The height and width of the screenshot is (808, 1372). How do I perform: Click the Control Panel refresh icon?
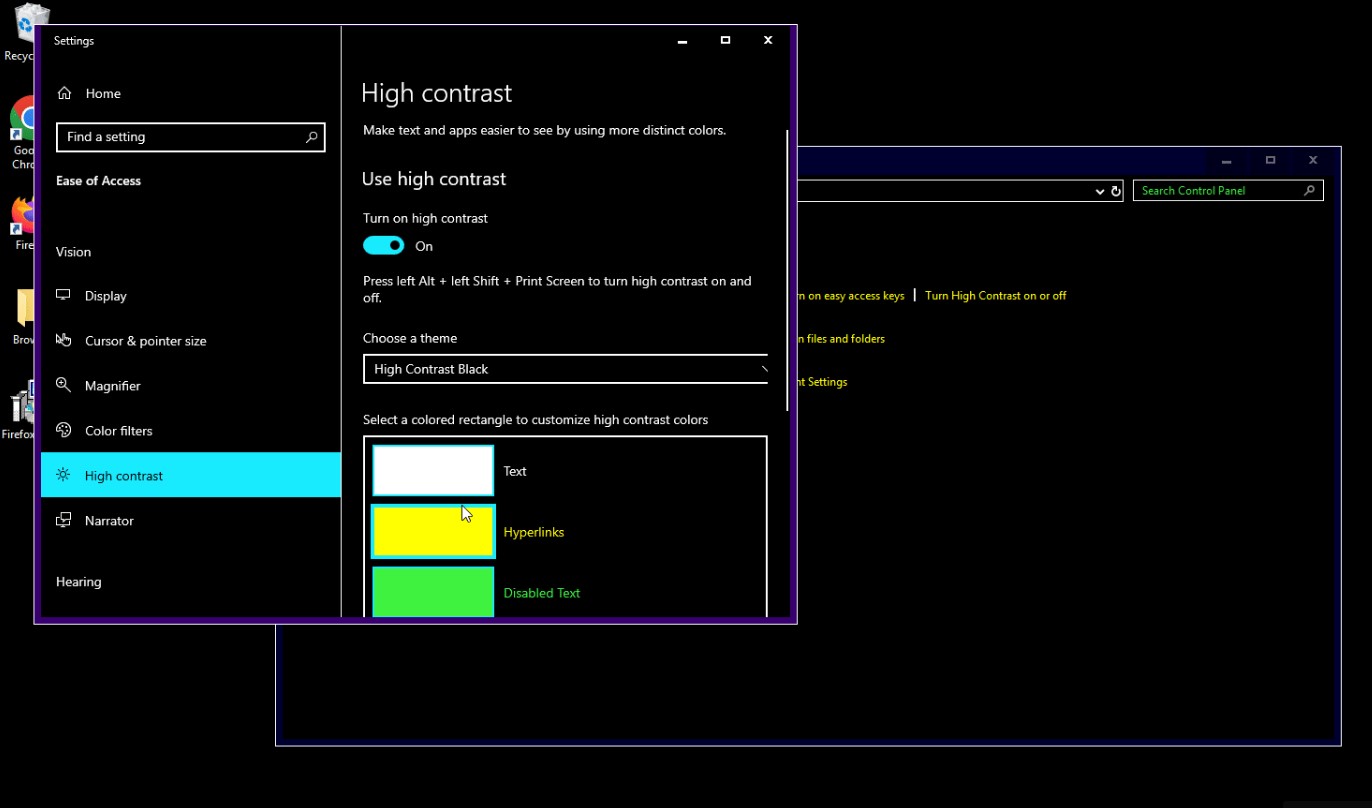pos(1116,191)
